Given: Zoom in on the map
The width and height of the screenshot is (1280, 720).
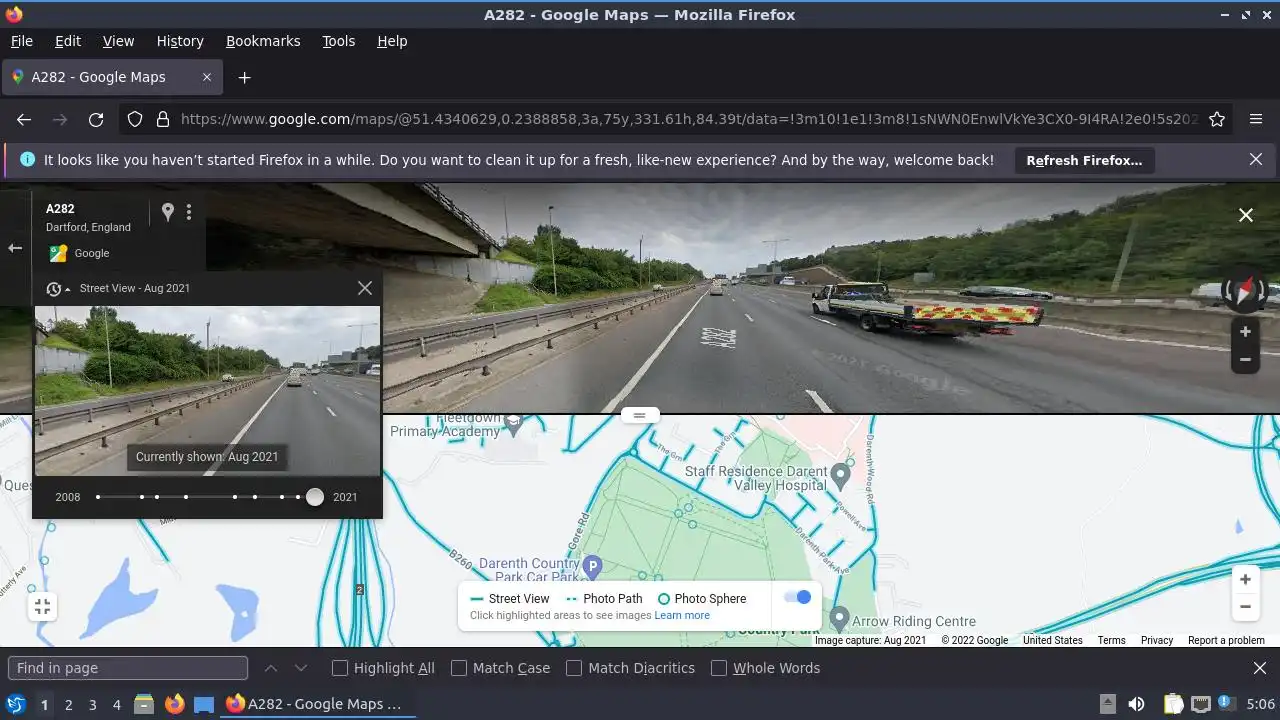Looking at the screenshot, I should pos(1245,580).
